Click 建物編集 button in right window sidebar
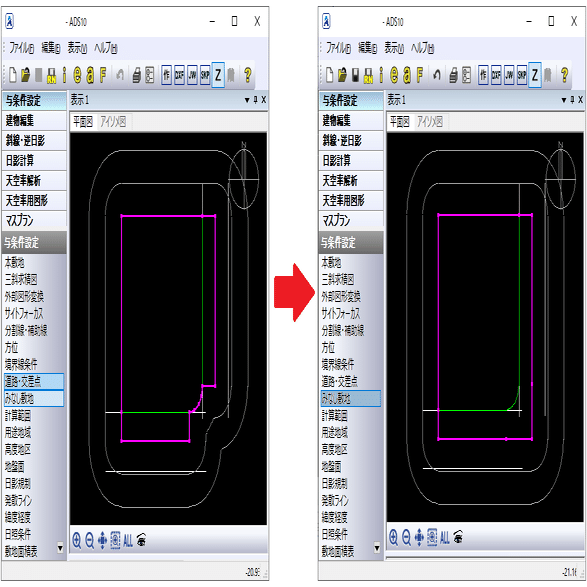Screen dimensions: 587x587 click(x=351, y=121)
